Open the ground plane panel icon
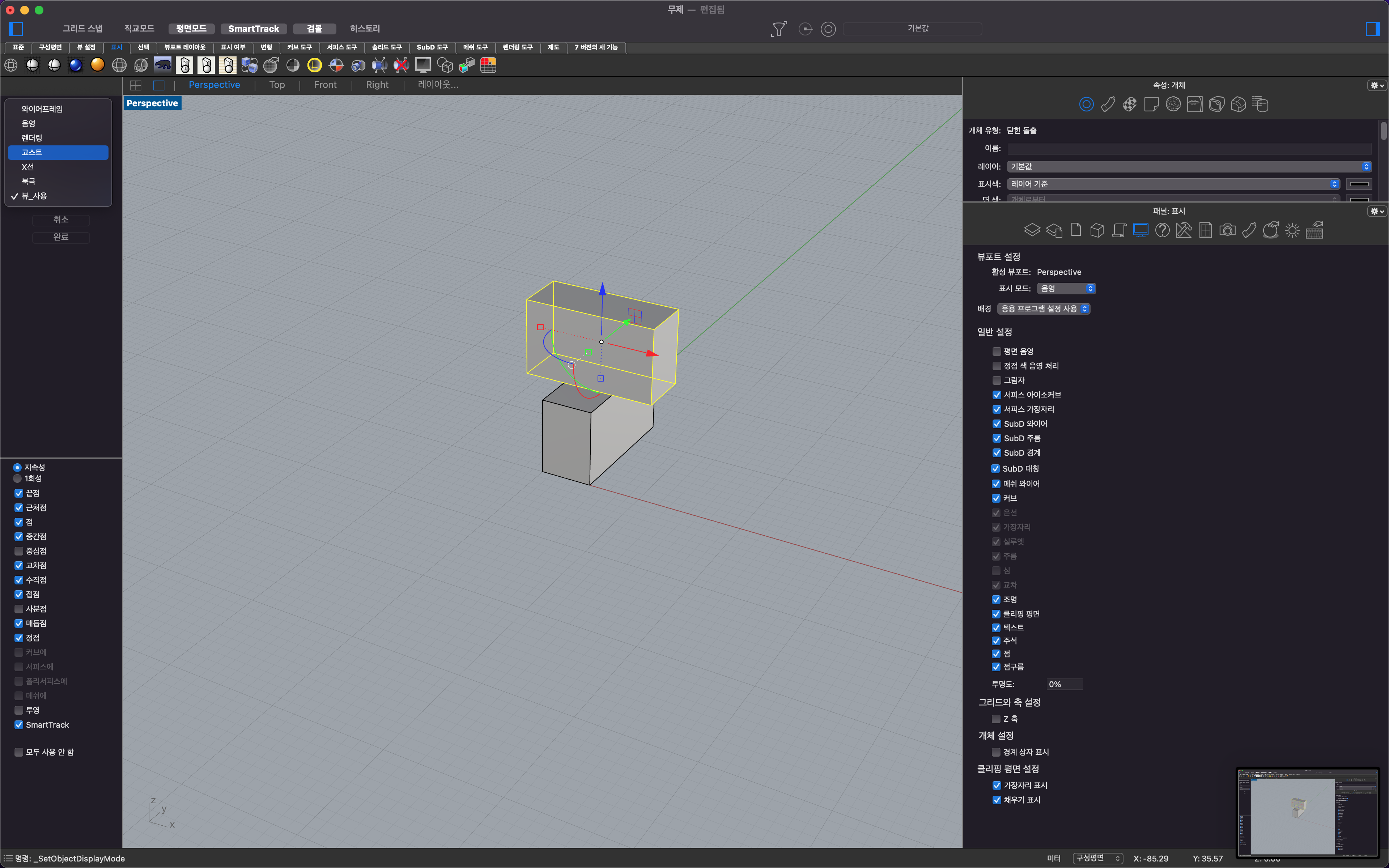Screen dimensions: 1389x868 (1314, 230)
